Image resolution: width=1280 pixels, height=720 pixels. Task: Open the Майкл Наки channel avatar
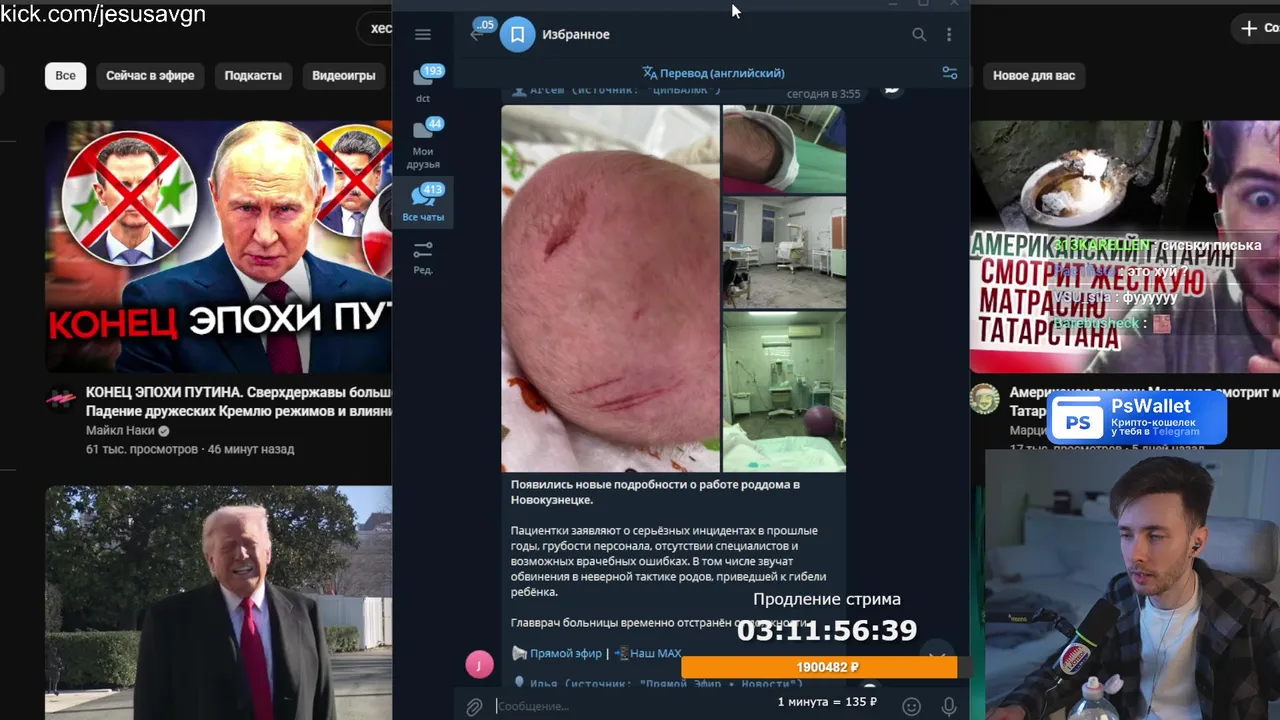pos(61,399)
